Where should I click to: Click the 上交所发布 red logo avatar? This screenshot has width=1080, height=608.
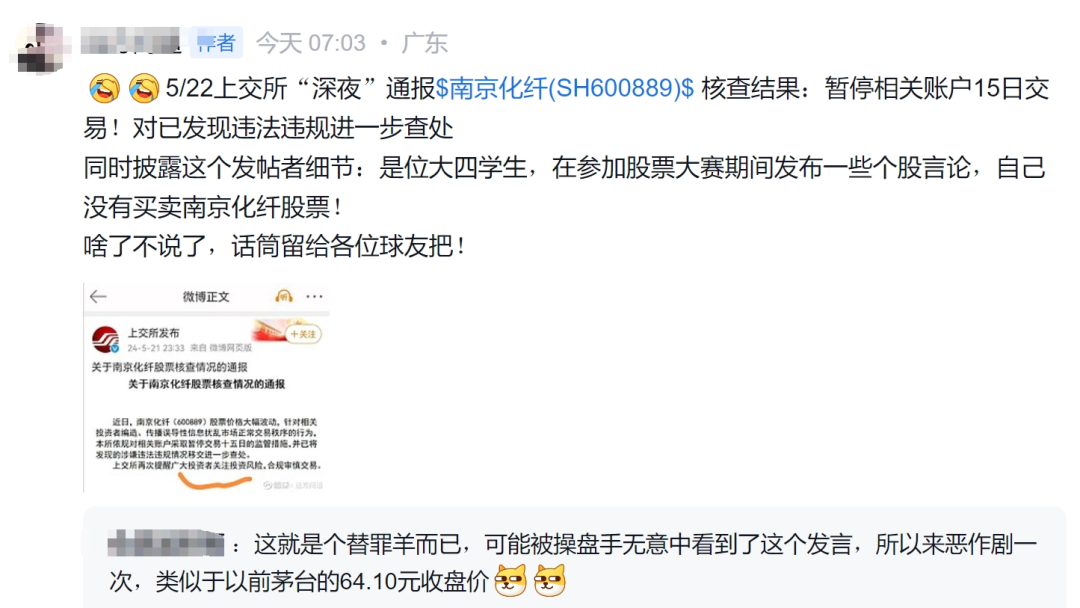[106, 339]
